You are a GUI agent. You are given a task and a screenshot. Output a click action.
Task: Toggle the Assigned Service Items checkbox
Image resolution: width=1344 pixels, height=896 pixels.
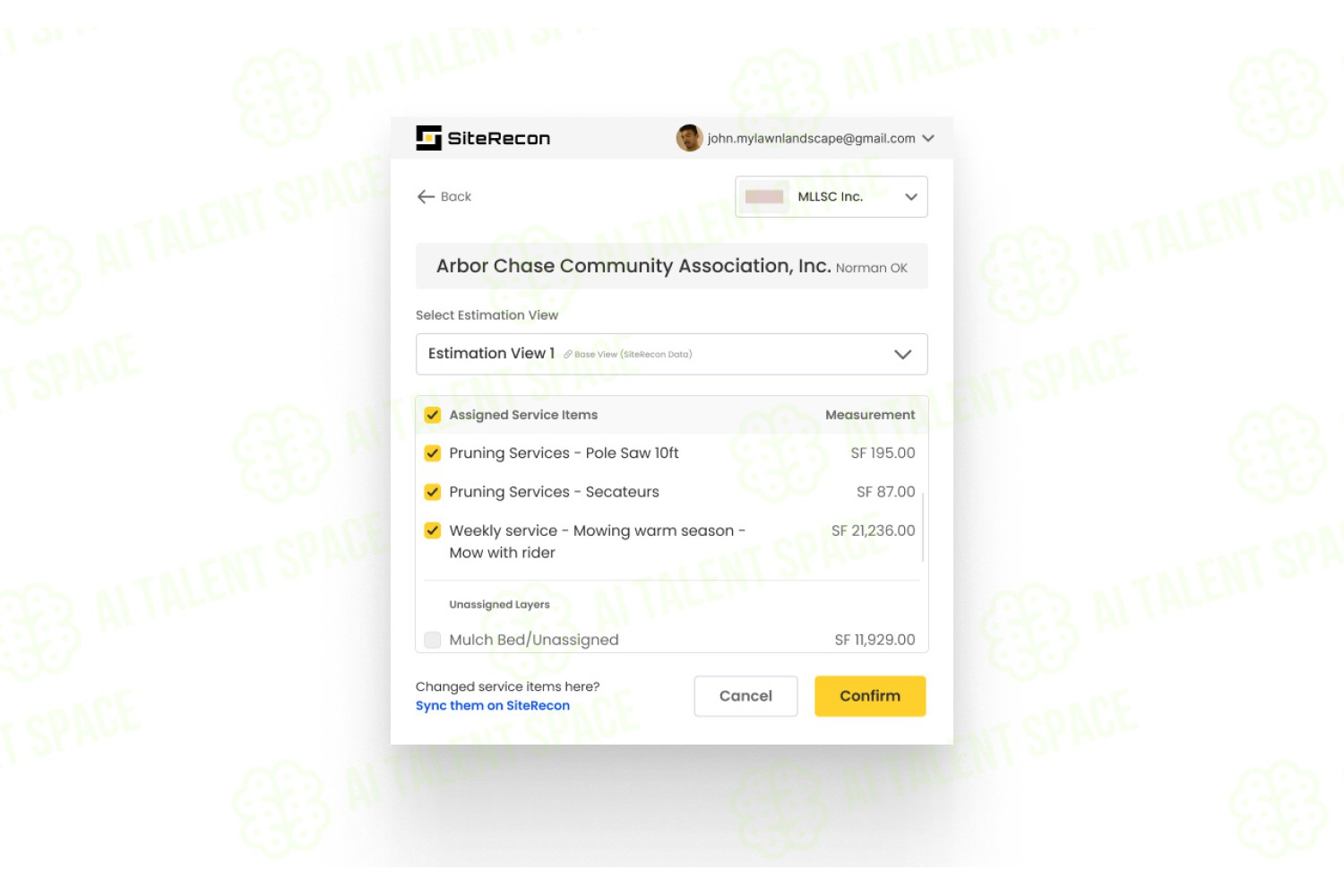coord(433,415)
